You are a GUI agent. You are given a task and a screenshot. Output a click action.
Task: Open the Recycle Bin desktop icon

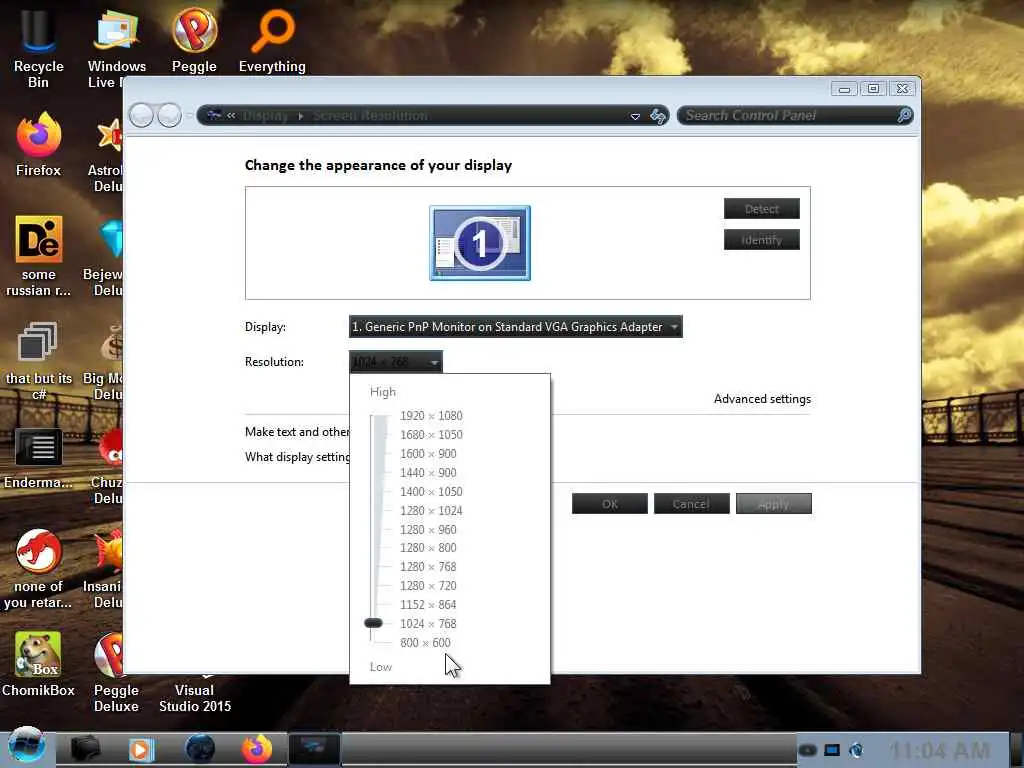(x=38, y=46)
